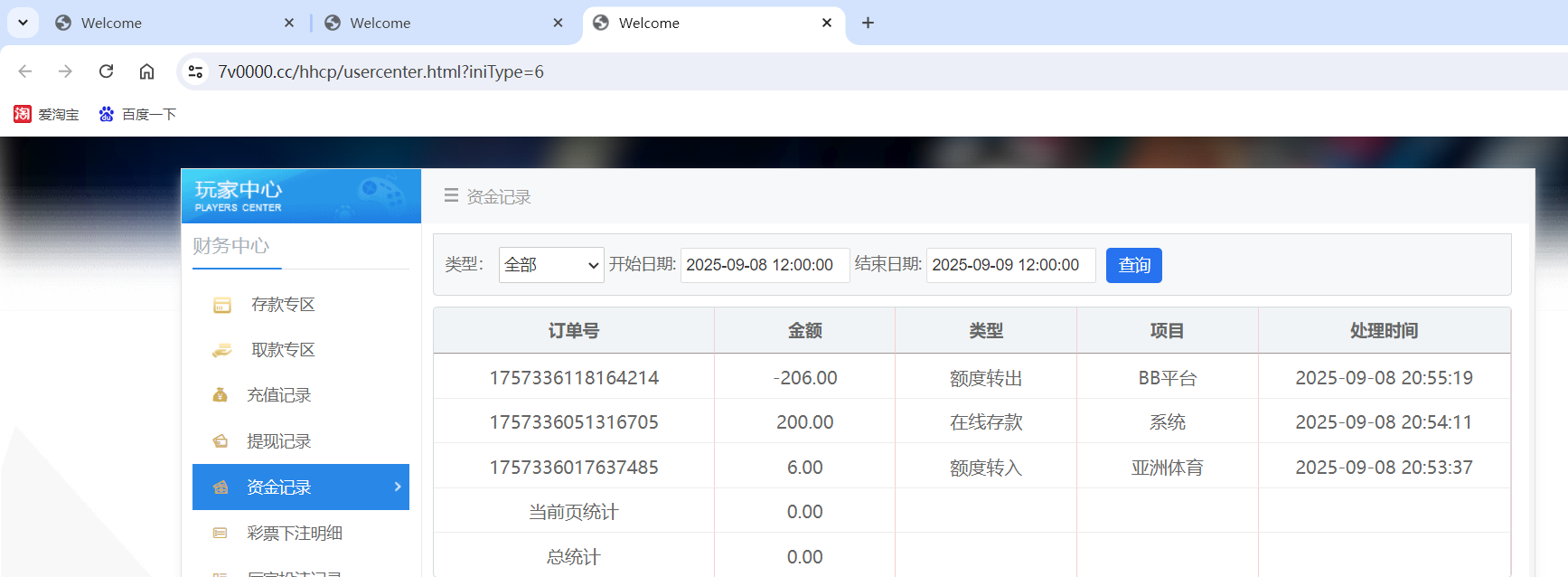Click the browser back arrow
This screenshot has width=1568, height=577.
25,71
